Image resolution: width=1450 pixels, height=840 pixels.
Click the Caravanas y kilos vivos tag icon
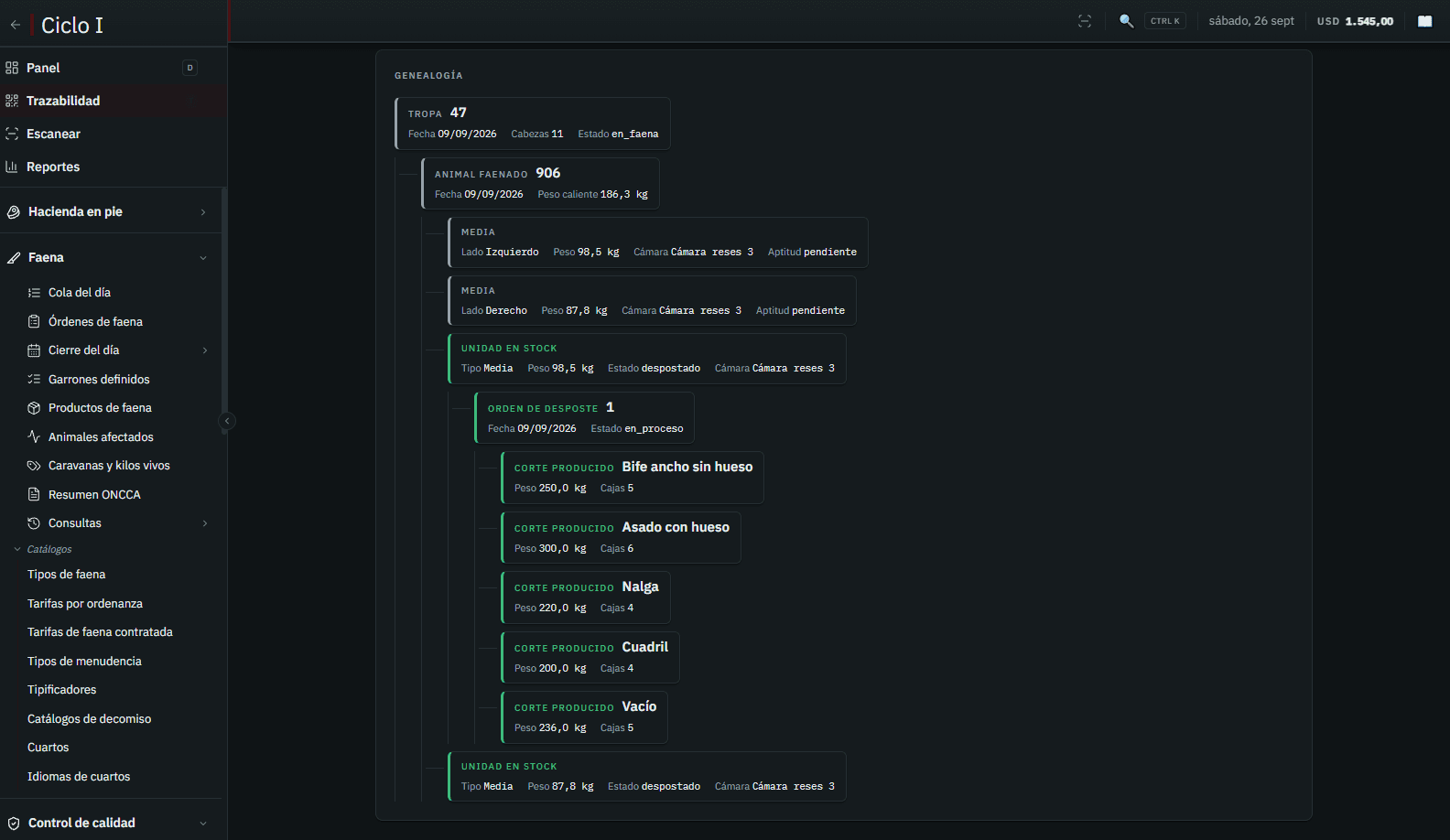coord(34,466)
